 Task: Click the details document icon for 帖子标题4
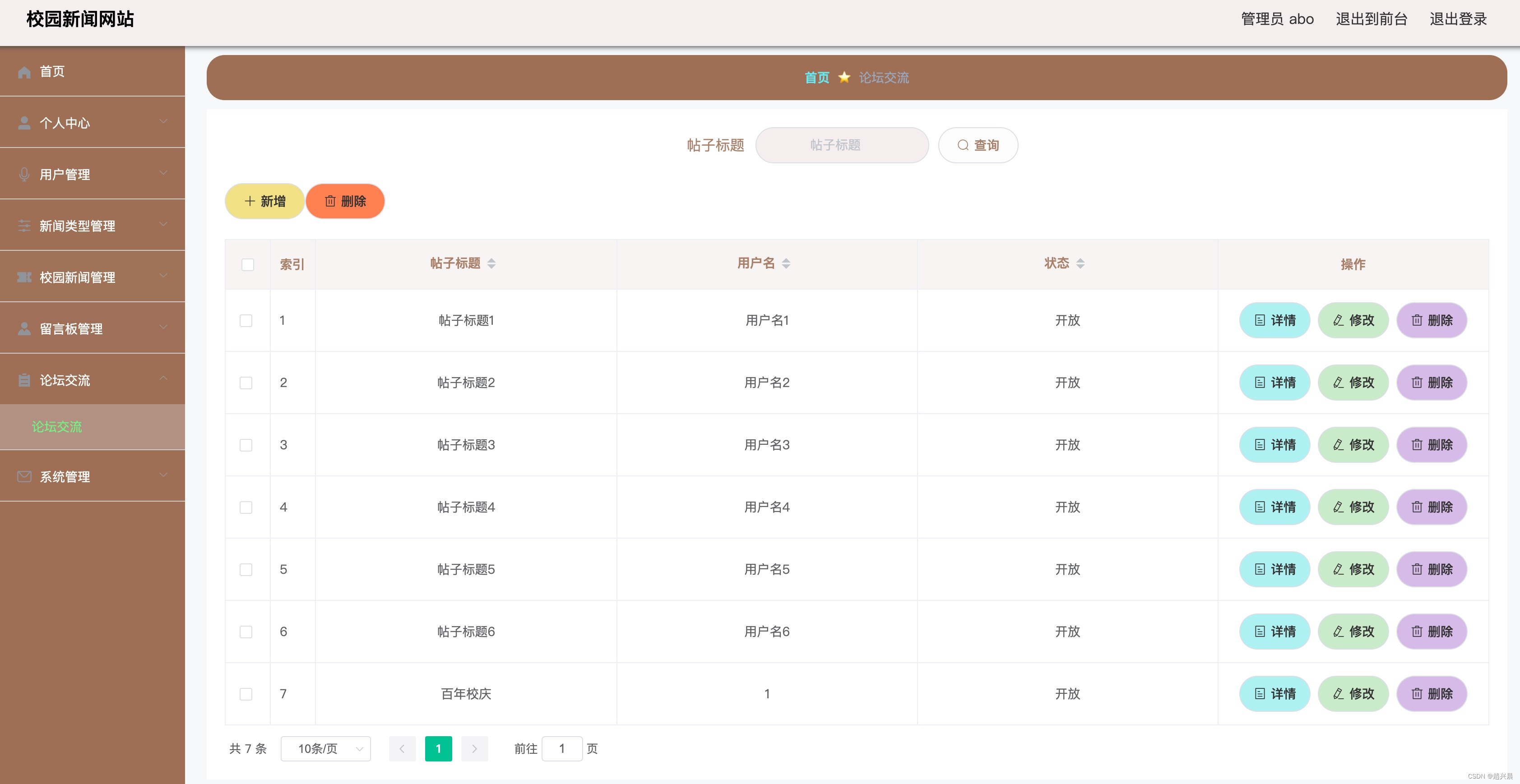[1260, 507]
